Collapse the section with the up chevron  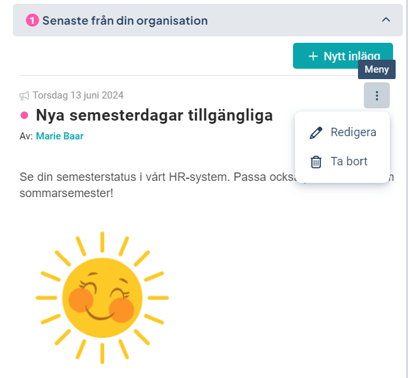(386, 20)
